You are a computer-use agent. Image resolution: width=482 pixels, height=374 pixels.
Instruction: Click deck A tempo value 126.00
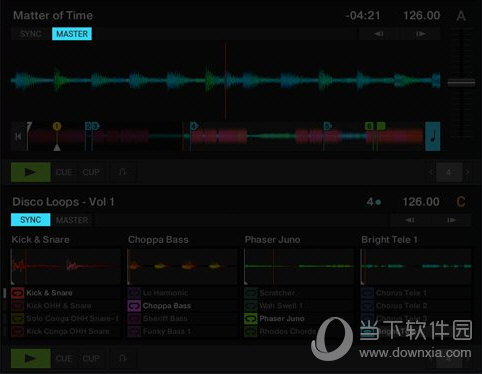tap(422, 15)
